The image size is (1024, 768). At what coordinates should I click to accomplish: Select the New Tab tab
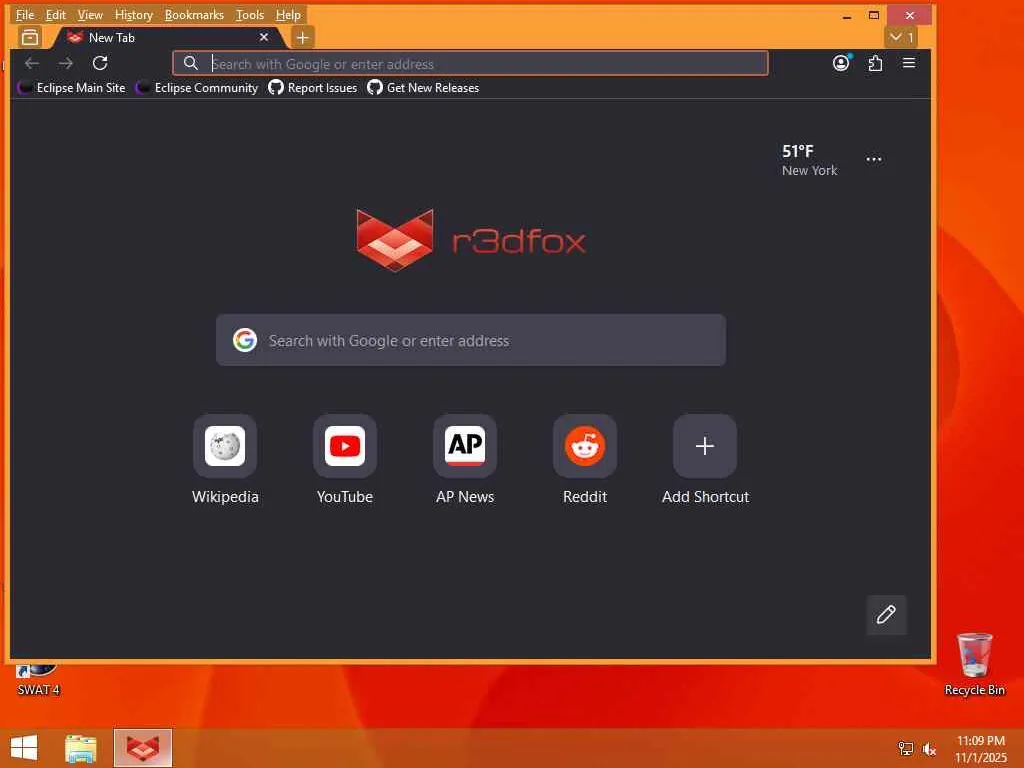tap(168, 37)
